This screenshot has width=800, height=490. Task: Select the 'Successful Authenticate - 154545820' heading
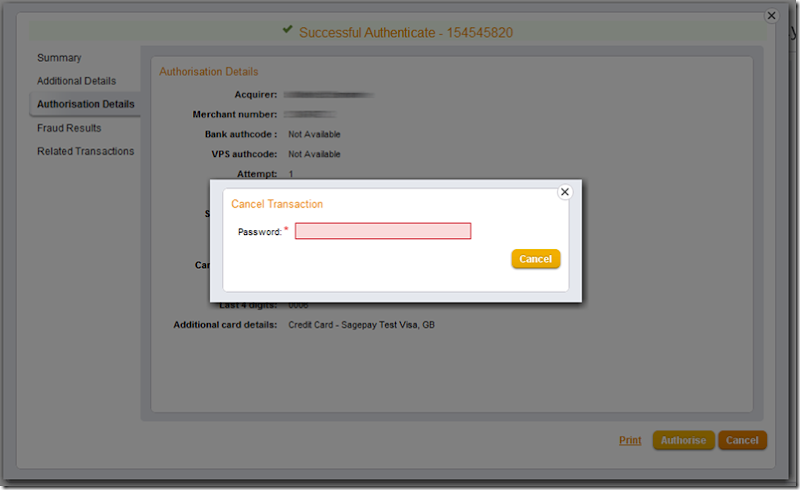[x=406, y=33]
